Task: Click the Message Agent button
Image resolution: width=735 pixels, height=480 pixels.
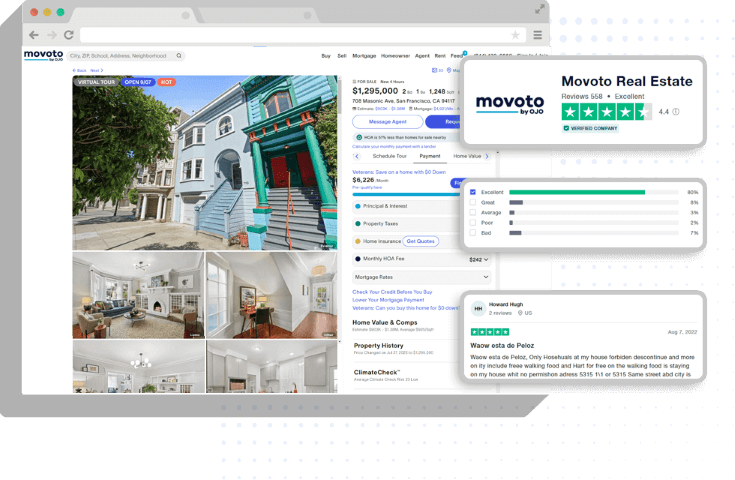Action: click(x=387, y=122)
